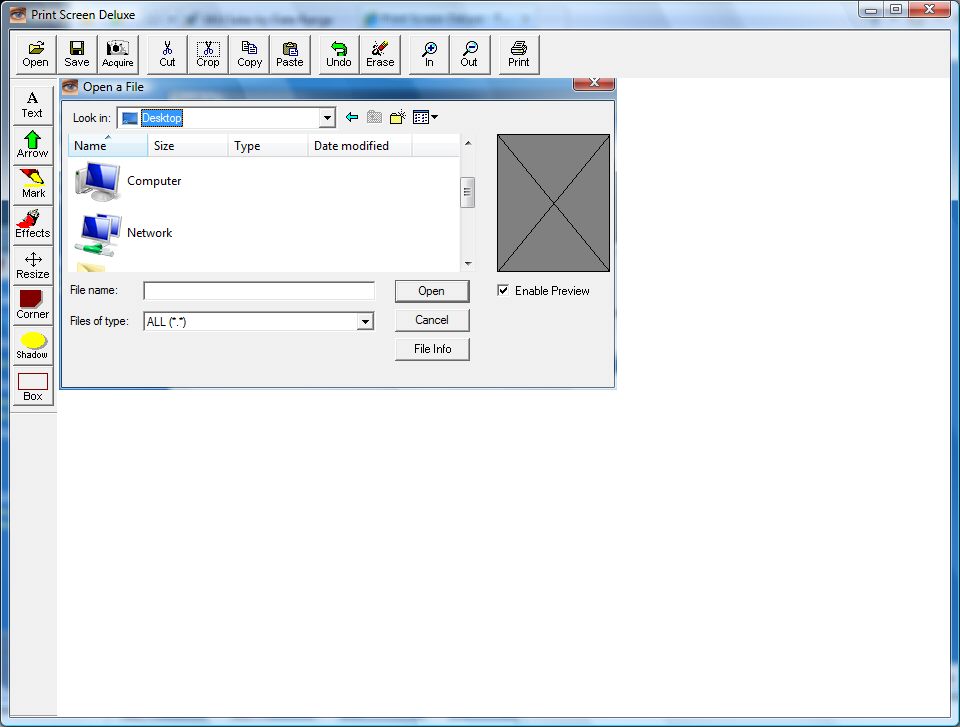Open the Effects tool
The width and height of the screenshot is (960, 727).
32,225
